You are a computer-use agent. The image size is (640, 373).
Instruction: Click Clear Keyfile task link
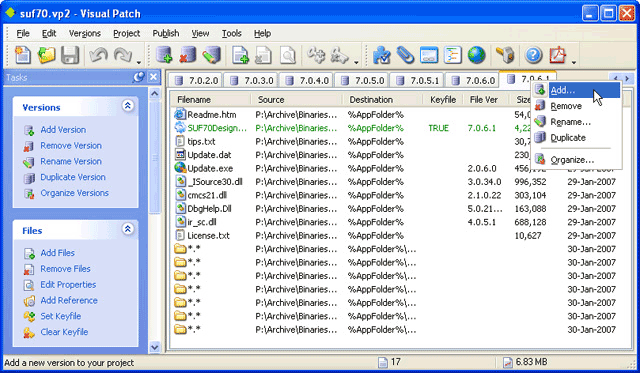coord(64,332)
